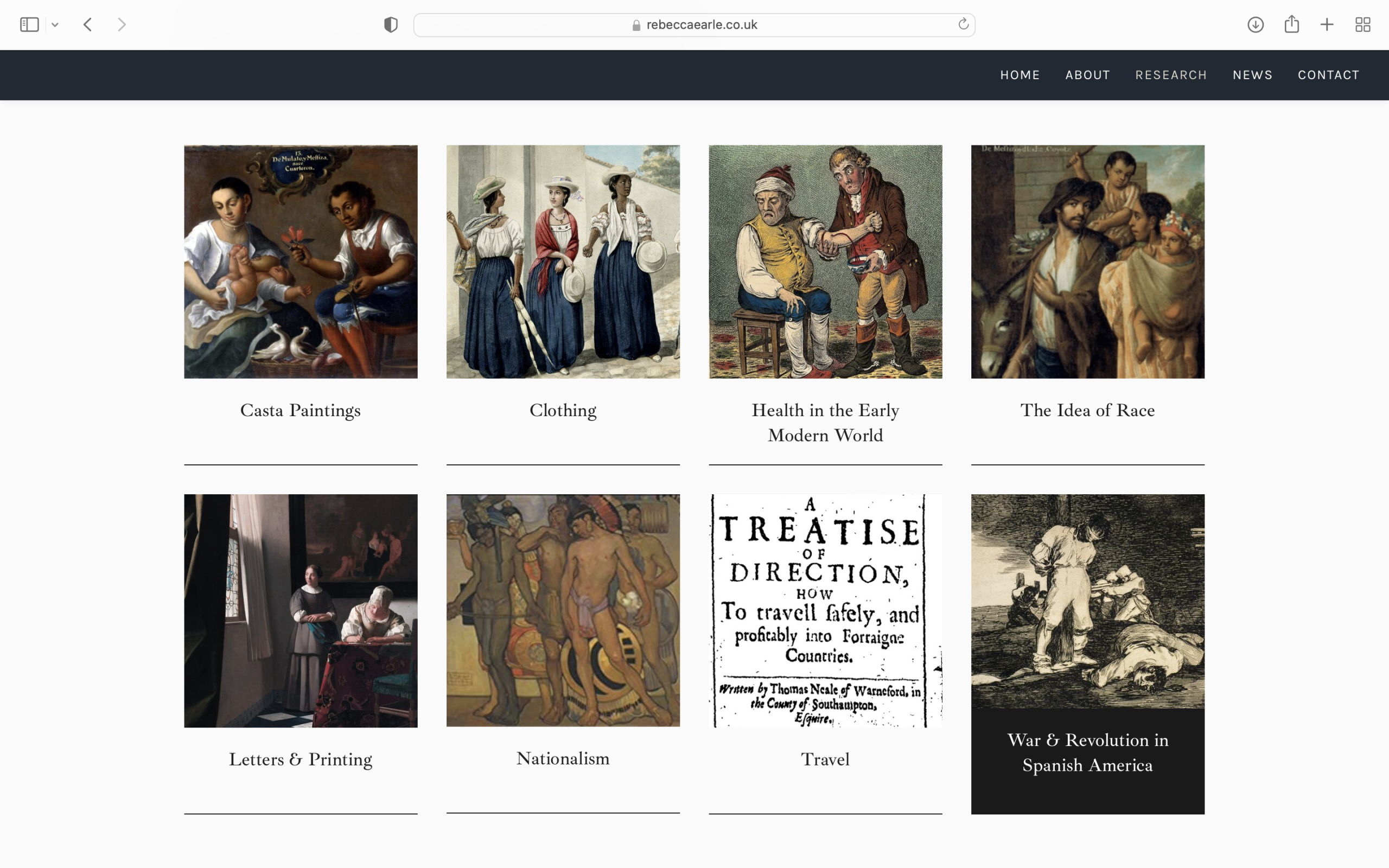Viewport: 1389px width, 868px height.
Task: Show the tab overview grid icon
Action: [1362, 25]
